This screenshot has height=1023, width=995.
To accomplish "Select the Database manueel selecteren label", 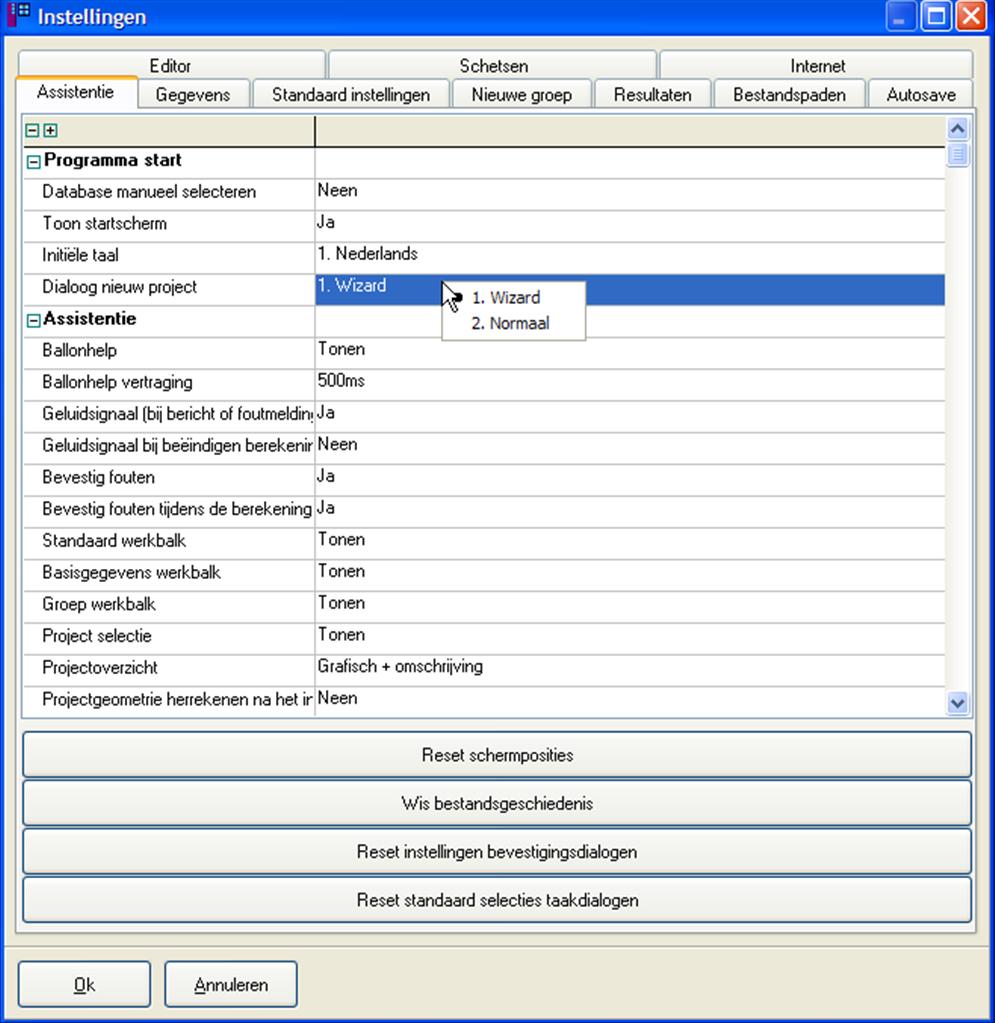I will point(149,192).
